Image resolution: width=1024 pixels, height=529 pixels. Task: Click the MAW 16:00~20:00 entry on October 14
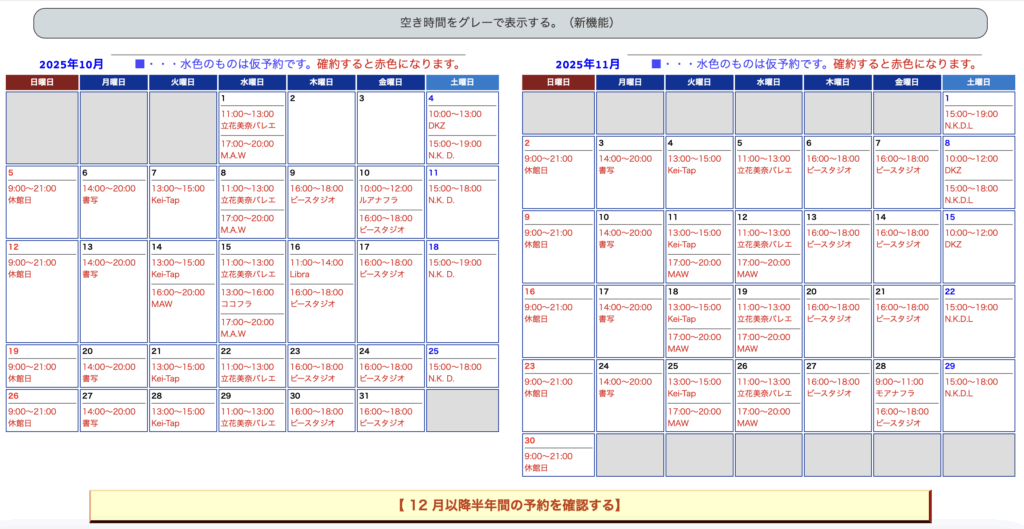point(162,304)
